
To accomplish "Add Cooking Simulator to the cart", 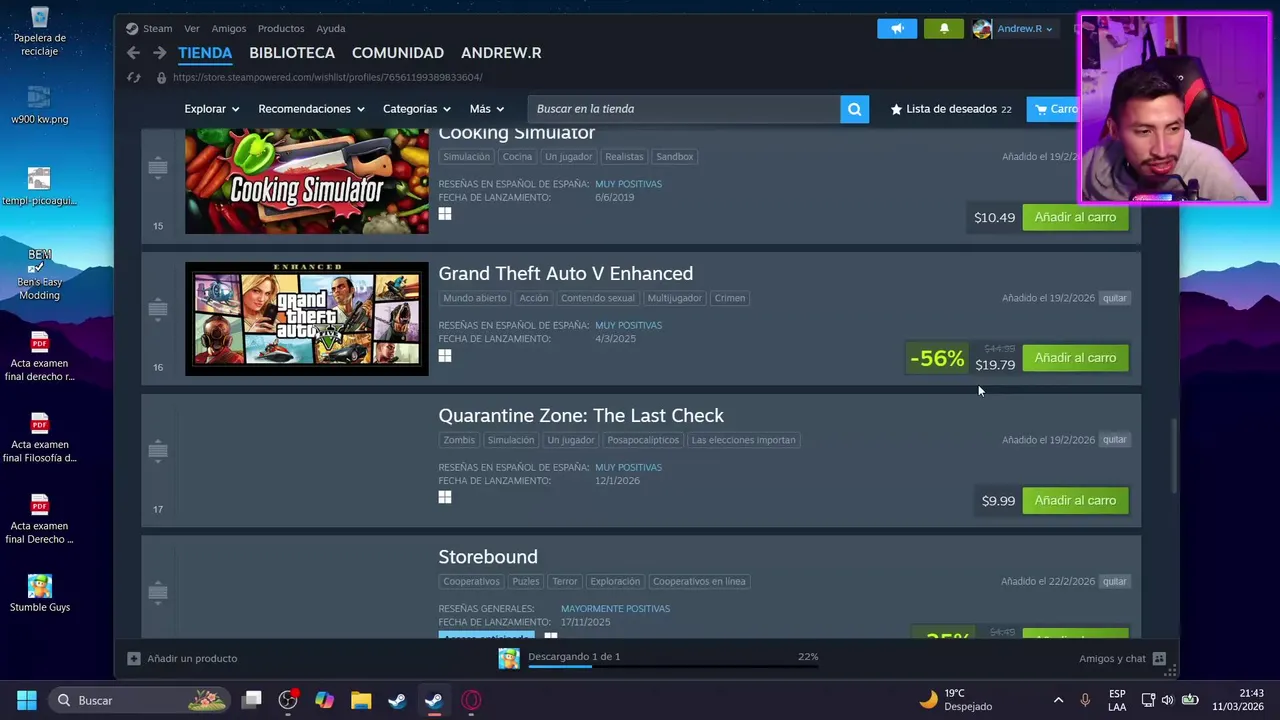I will [1075, 217].
